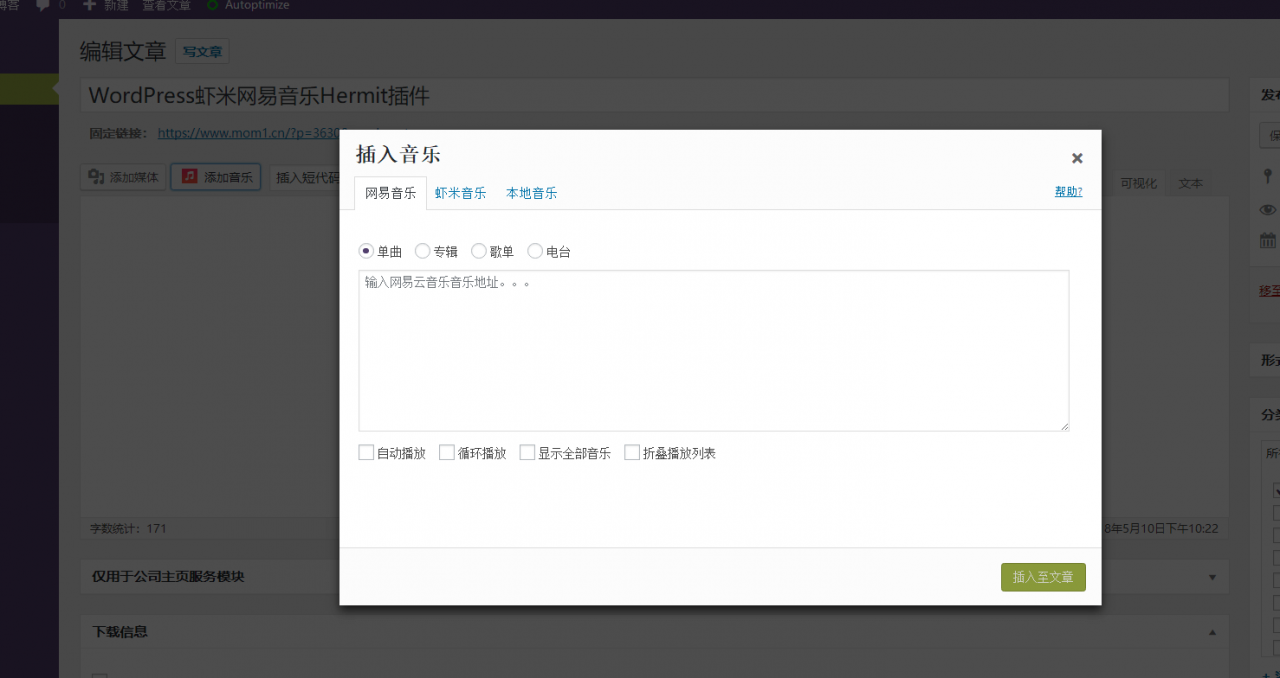Click 查看文章 in the admin bar

(x=166, y=6)
